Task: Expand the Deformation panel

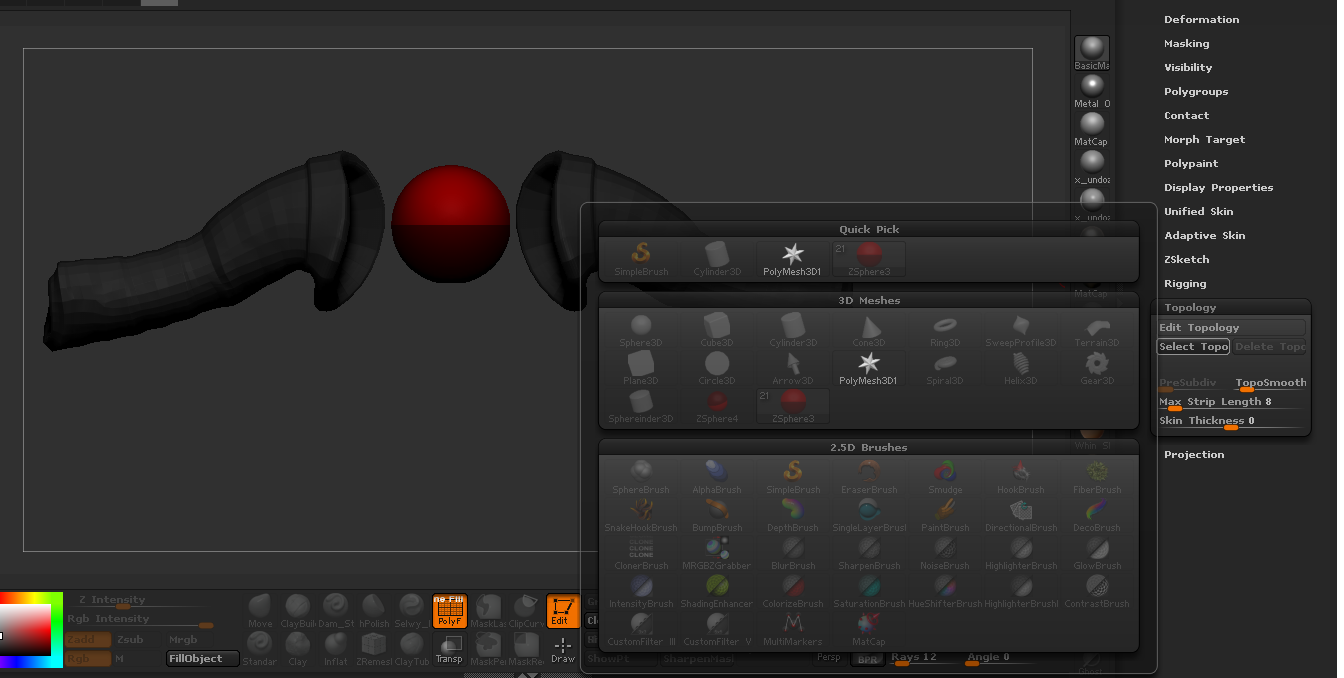Action: (x=1202, y=19)
